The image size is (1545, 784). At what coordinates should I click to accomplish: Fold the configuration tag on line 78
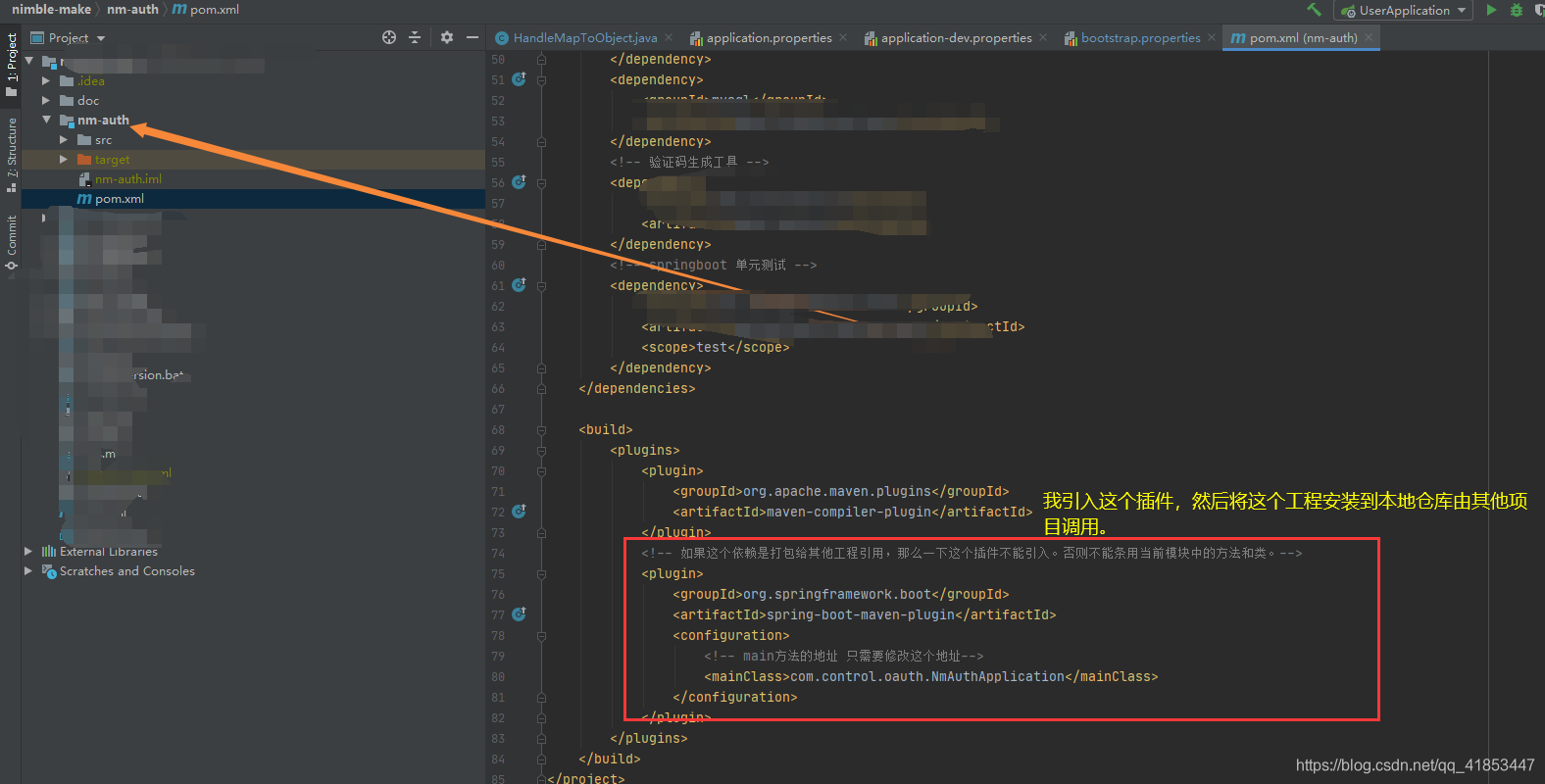541,636
